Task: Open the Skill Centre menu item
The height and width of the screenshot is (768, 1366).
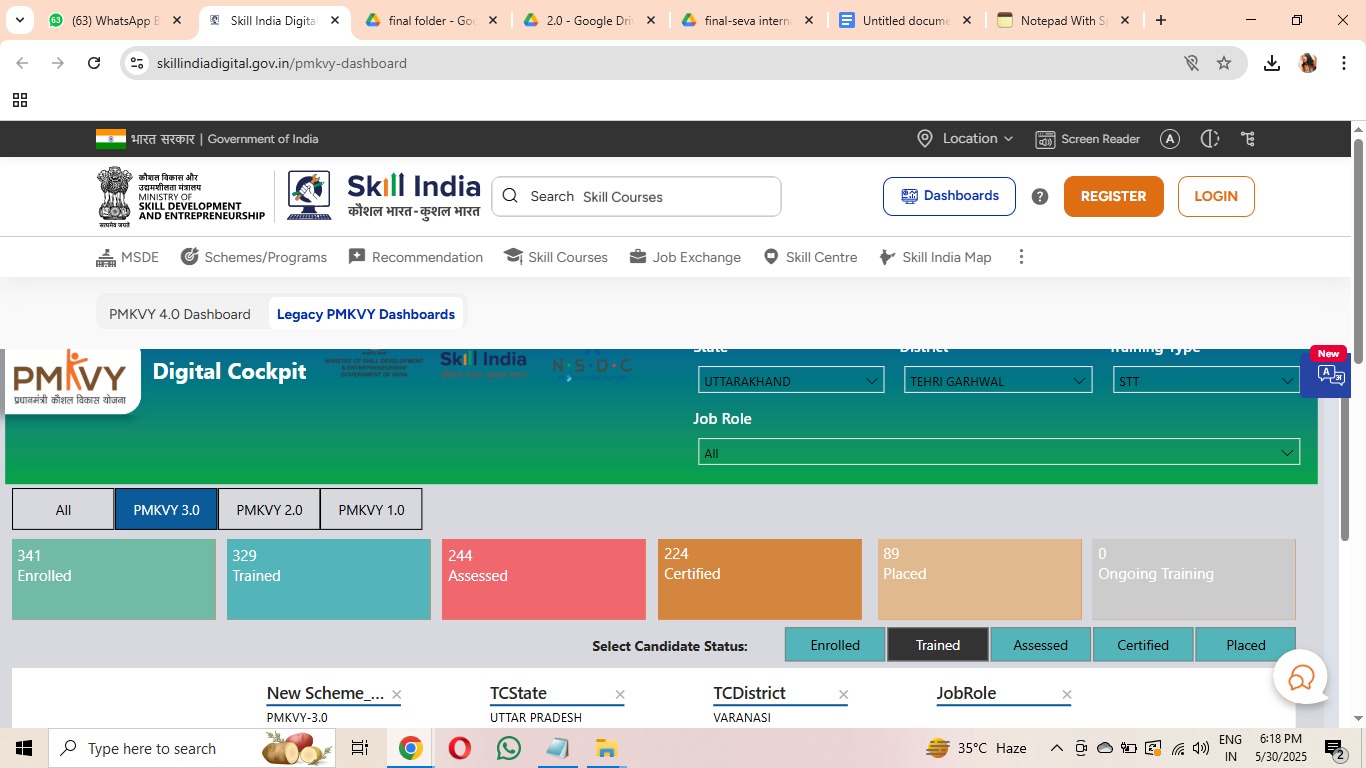Action: 810,257
